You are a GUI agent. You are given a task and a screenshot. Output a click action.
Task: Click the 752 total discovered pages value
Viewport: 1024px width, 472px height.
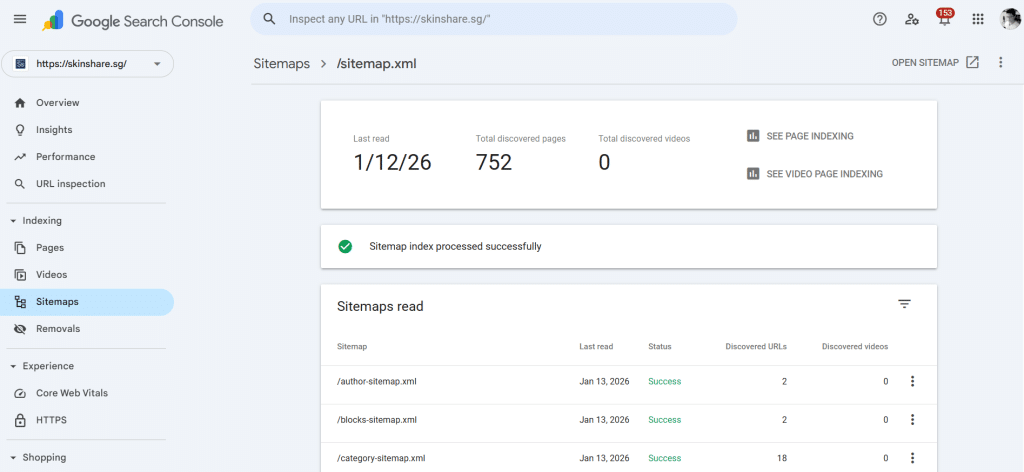[494, 162]
